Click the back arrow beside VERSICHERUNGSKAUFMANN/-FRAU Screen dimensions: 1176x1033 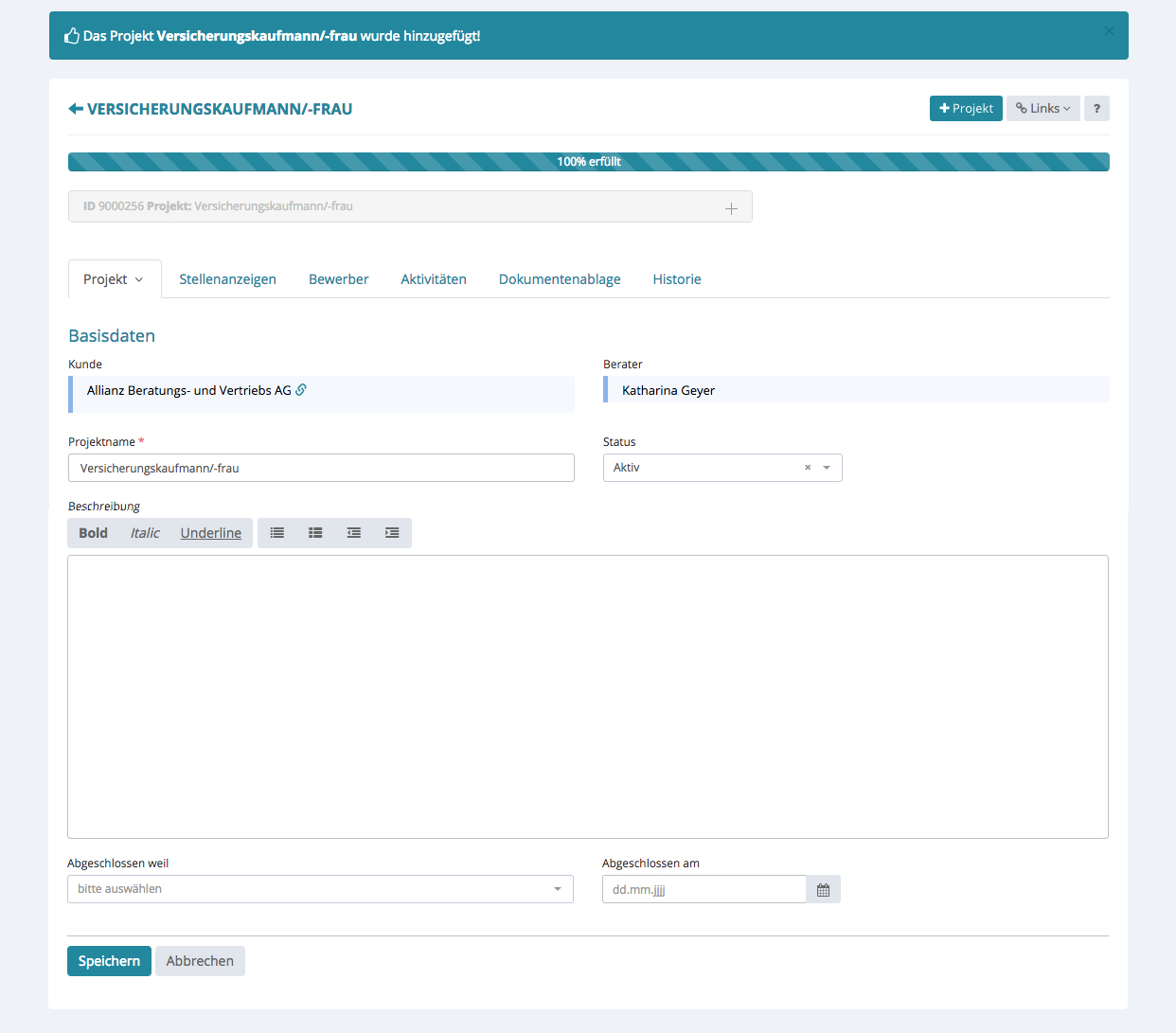(x=76, y=109)
